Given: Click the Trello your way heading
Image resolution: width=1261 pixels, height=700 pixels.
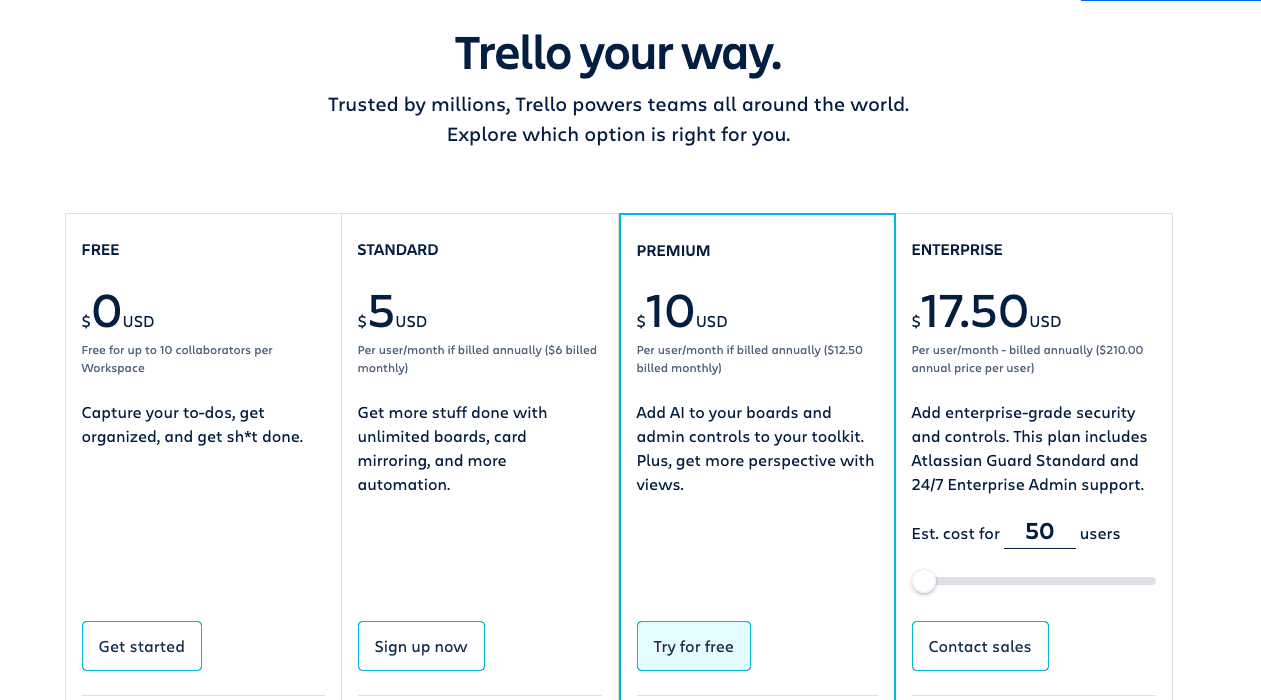Looking at the screenshot, I should click(x=617, y=53).
